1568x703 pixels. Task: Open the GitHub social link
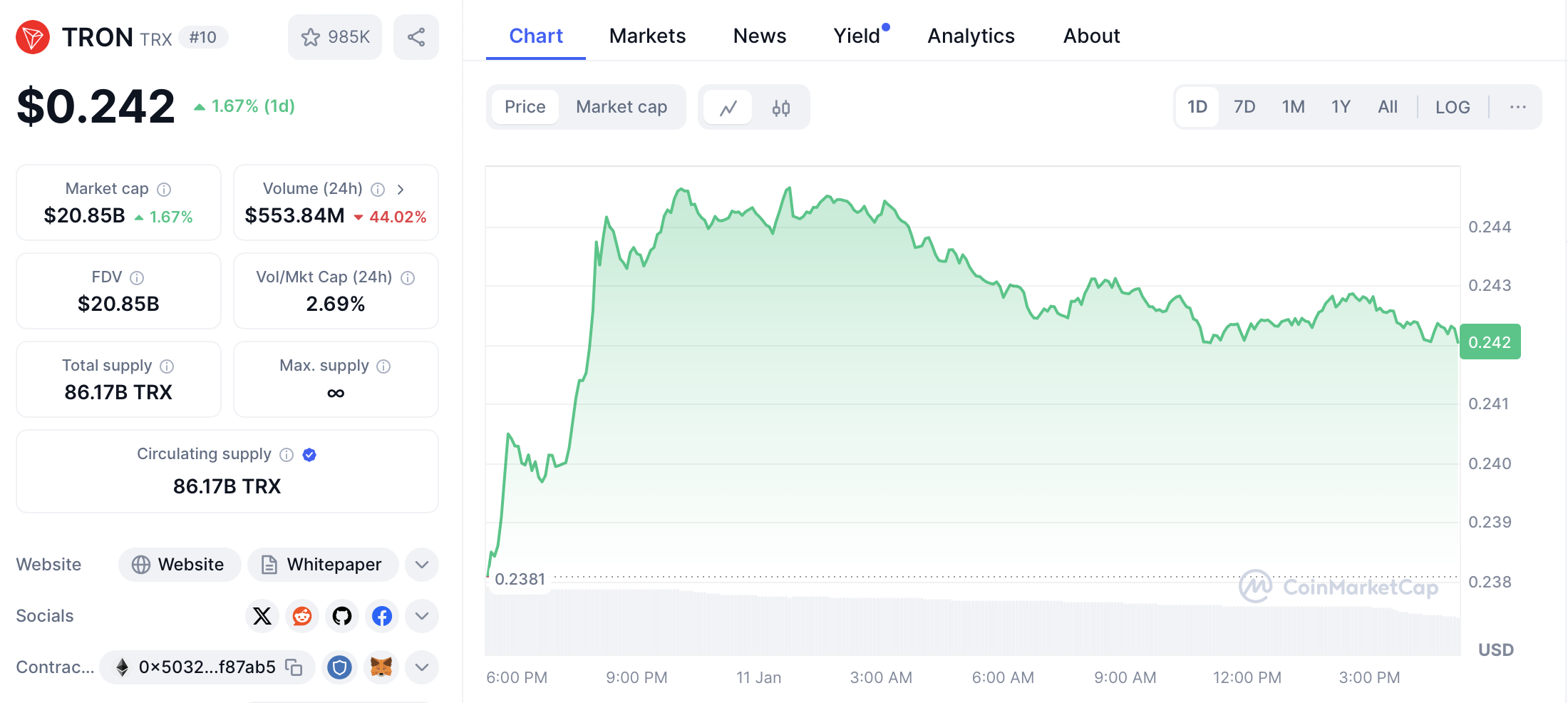342,616
